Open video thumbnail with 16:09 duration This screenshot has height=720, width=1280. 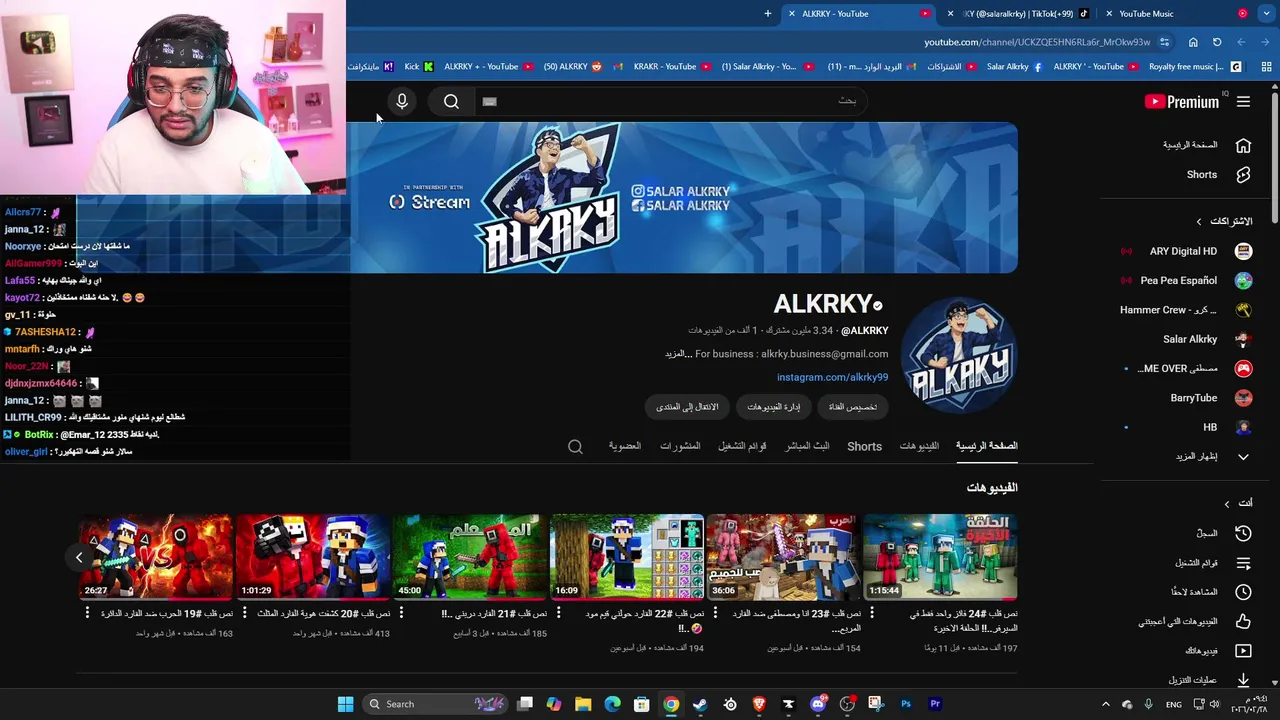click(x=627, y=557)
